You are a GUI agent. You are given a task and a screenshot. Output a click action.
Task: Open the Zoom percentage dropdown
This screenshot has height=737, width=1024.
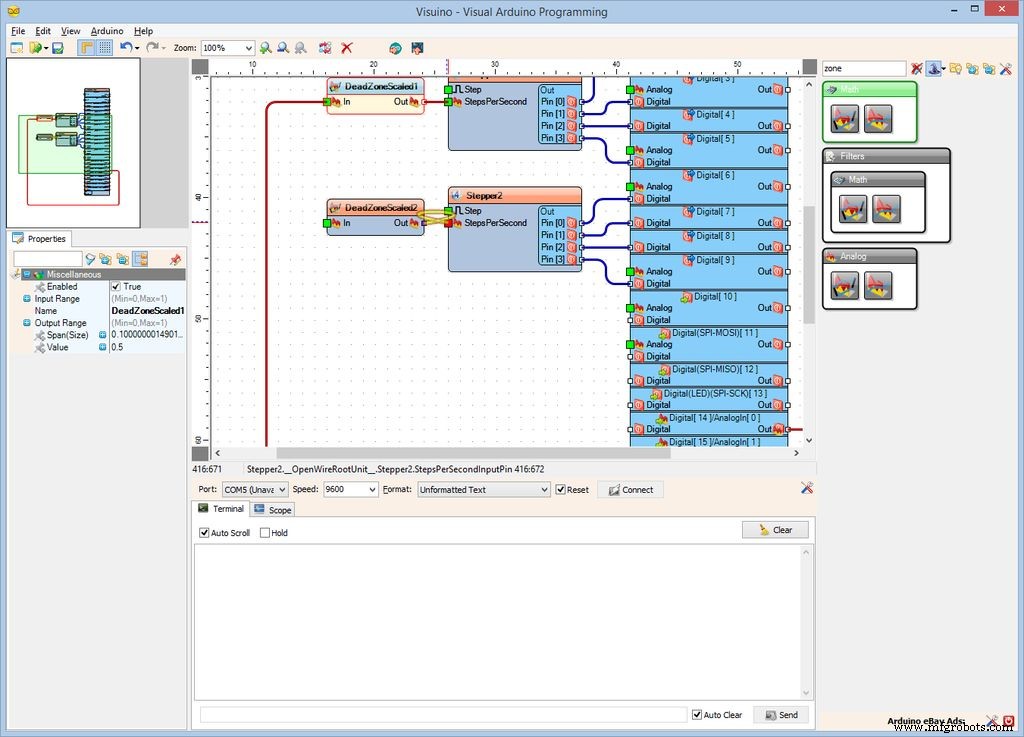(x=247, y=48)
